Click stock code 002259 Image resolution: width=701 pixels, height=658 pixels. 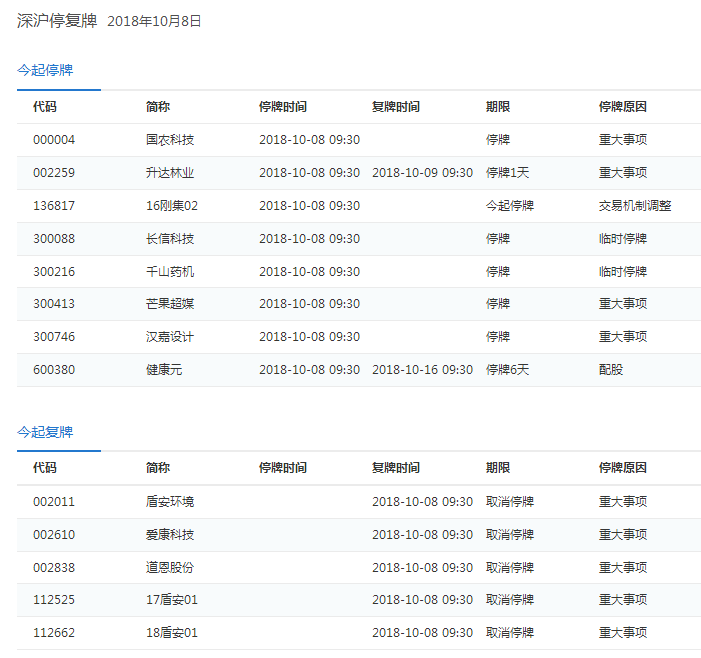(54, 173)
